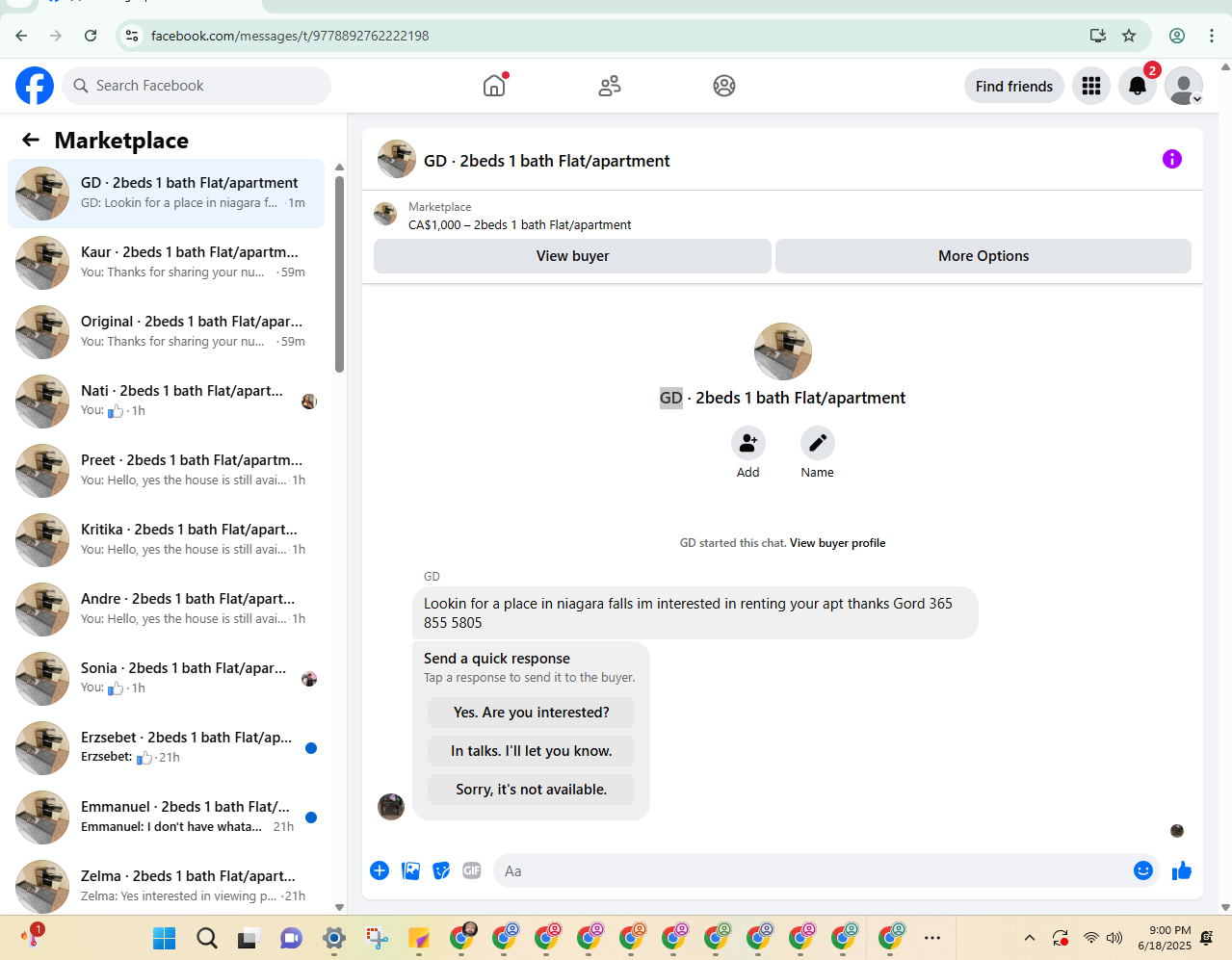Open Task View on taskbar
Image resolution: width=1232 pixels, height=960 pixels.
click(249, 938)
